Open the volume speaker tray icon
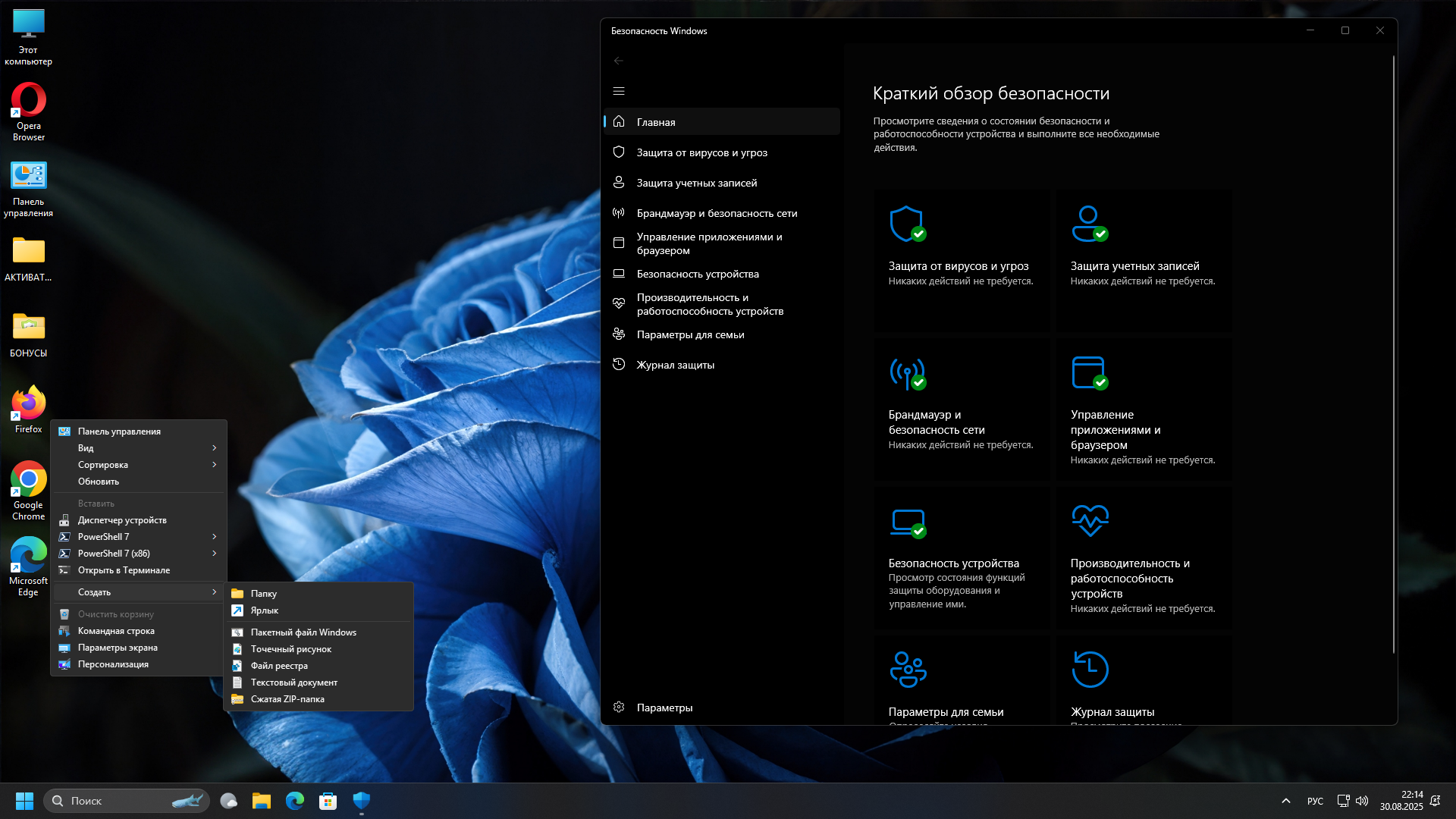 point(1362,801)
